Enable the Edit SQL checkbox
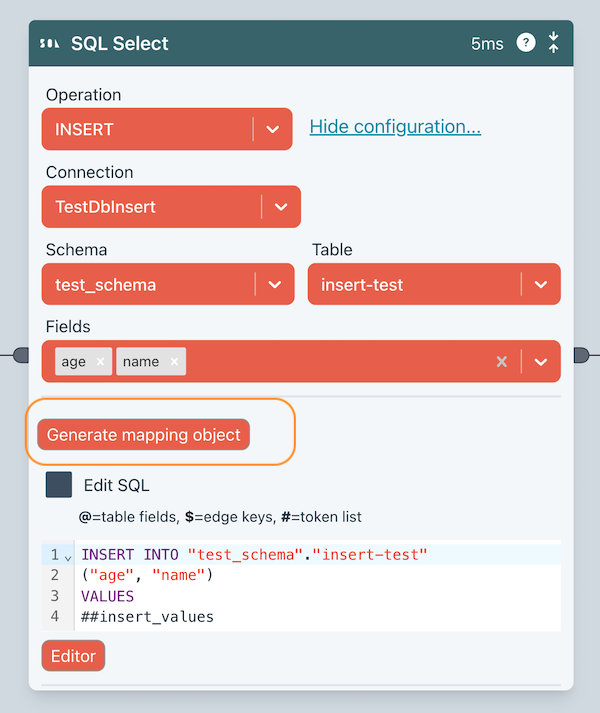The image size is (600, 713). pos(59,485)
